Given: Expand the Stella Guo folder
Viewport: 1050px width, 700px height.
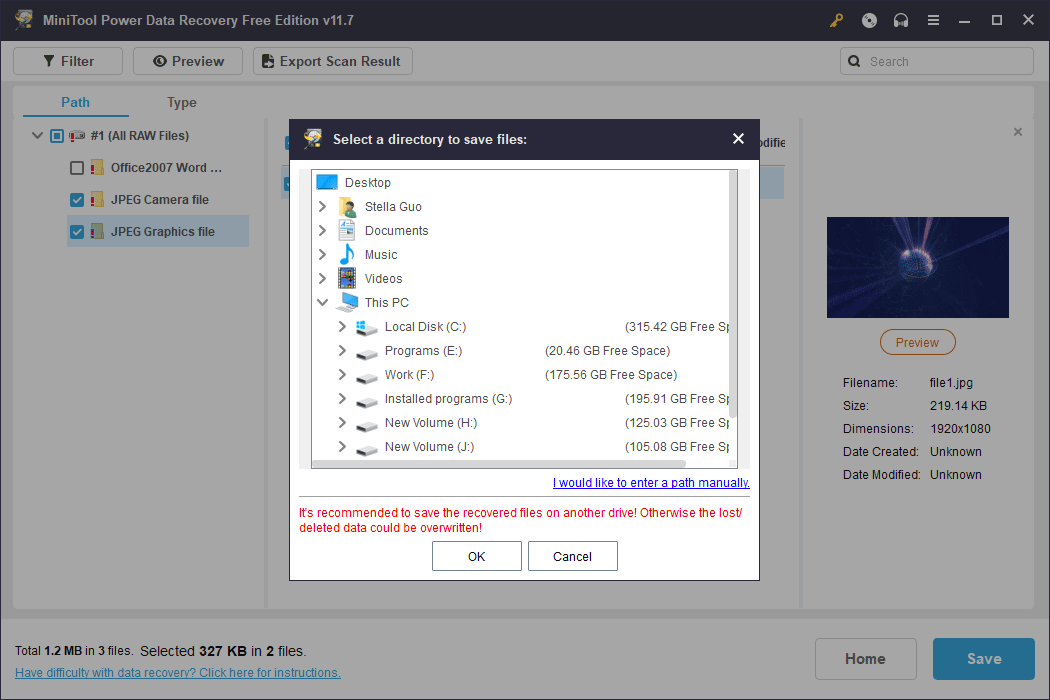Looking at the screenshot, I should (x=322, y=206).
